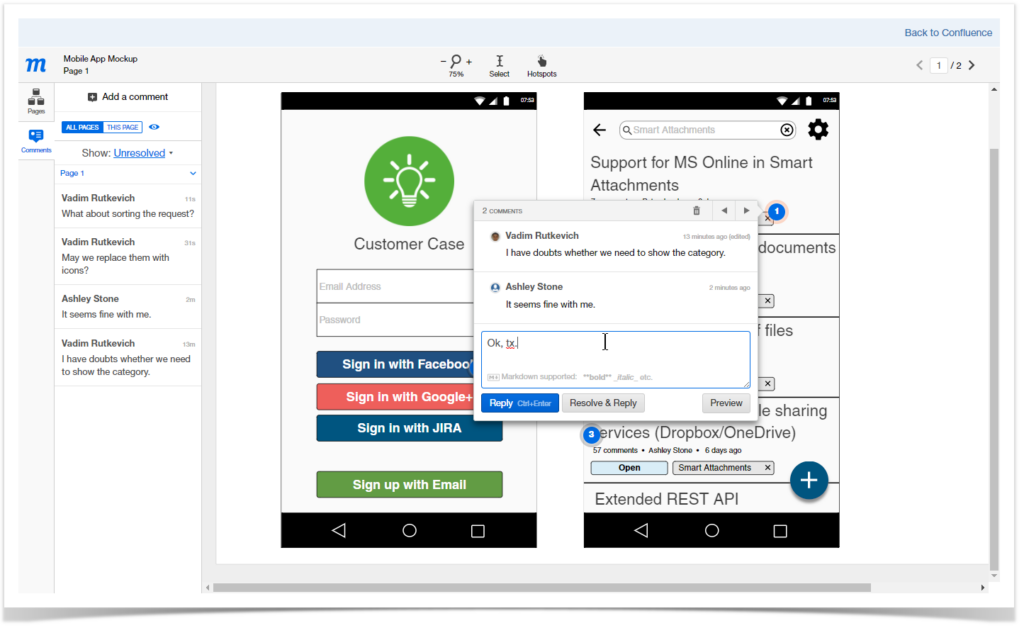Viewport: 1024px width, 628px height.
Task: Click the blue comment marker numbered 1
Action: [777, 211]
